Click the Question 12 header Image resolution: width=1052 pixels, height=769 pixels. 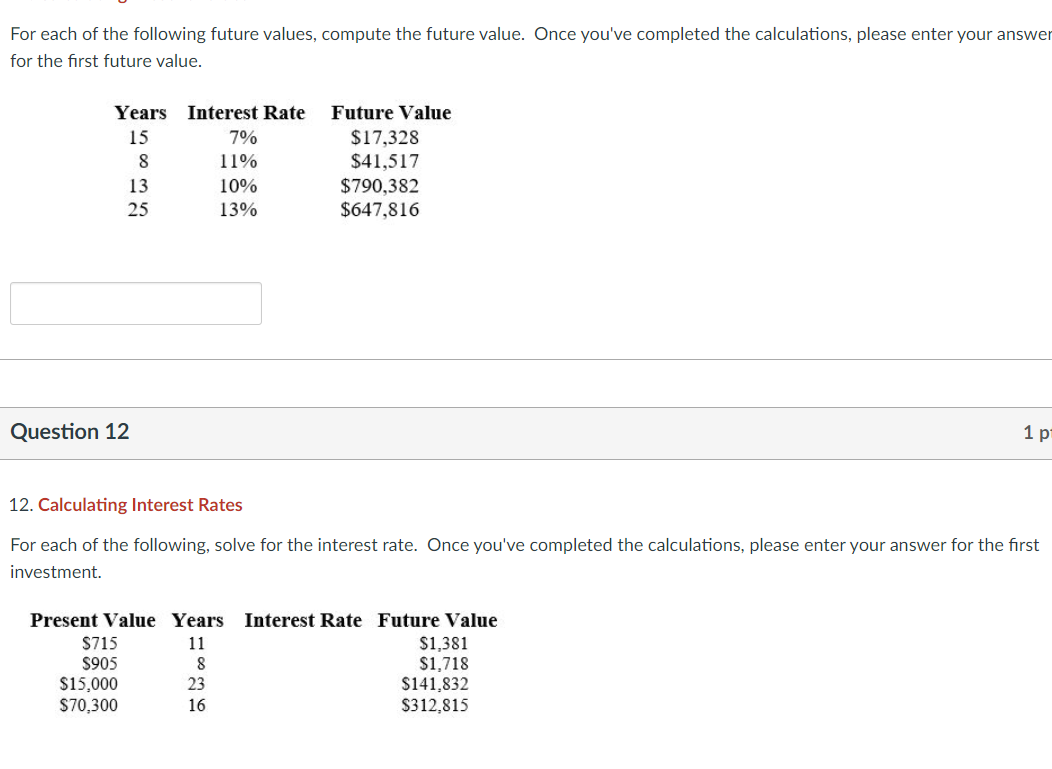[x=69, y=431]
